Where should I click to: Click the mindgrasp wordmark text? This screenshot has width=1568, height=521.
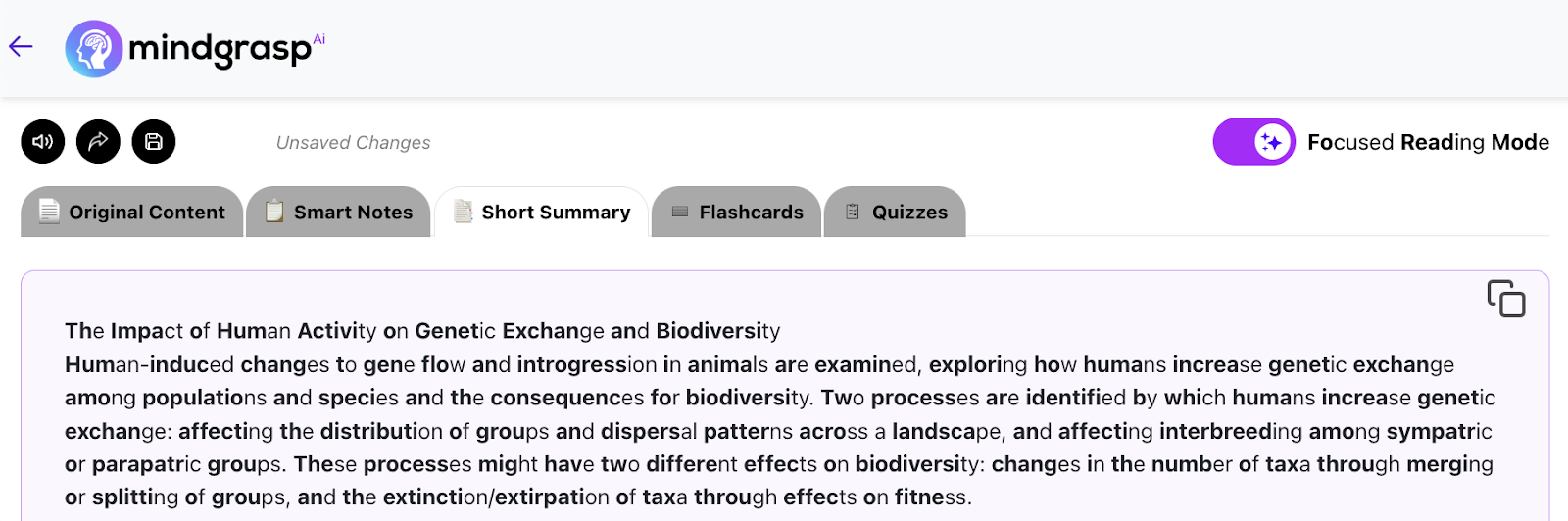coord(220,49)
